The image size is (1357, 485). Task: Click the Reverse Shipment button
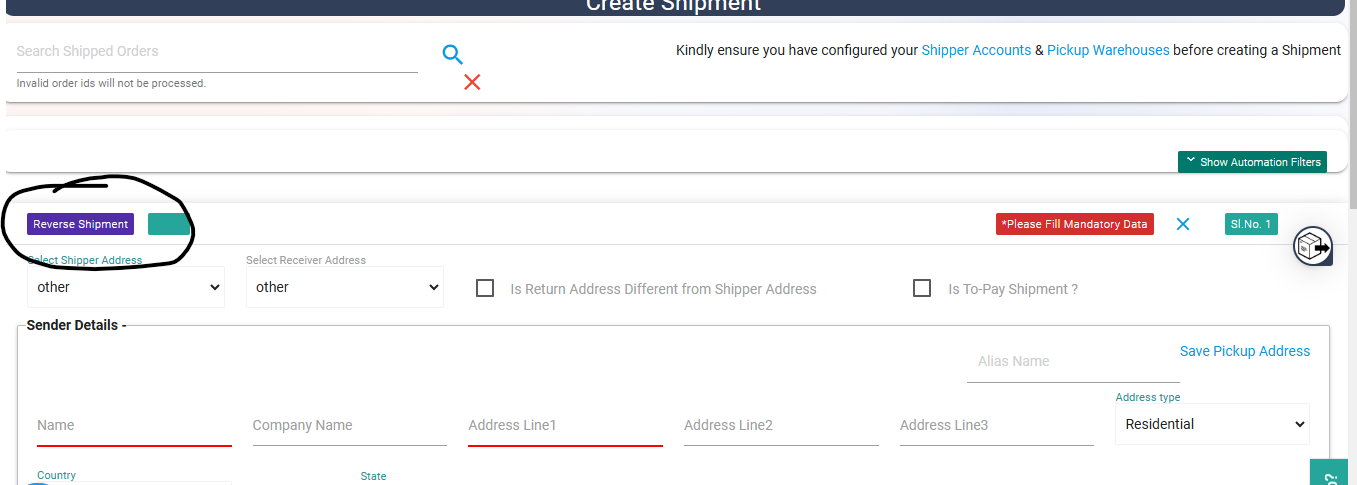[81, 224]
